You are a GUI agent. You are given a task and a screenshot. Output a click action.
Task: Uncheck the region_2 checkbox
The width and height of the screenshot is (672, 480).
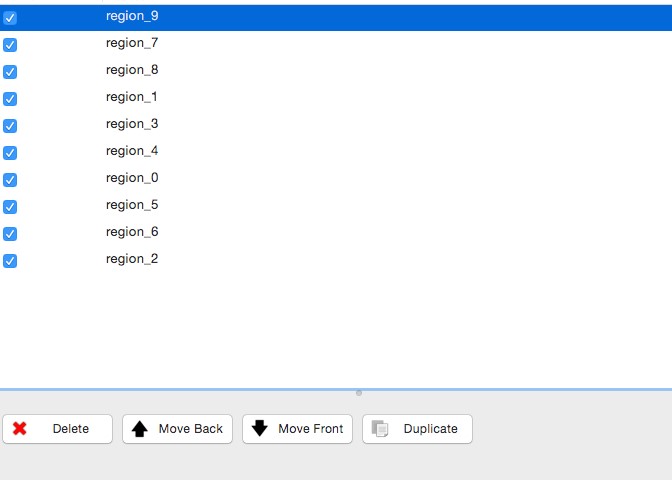tap(10, 261)
